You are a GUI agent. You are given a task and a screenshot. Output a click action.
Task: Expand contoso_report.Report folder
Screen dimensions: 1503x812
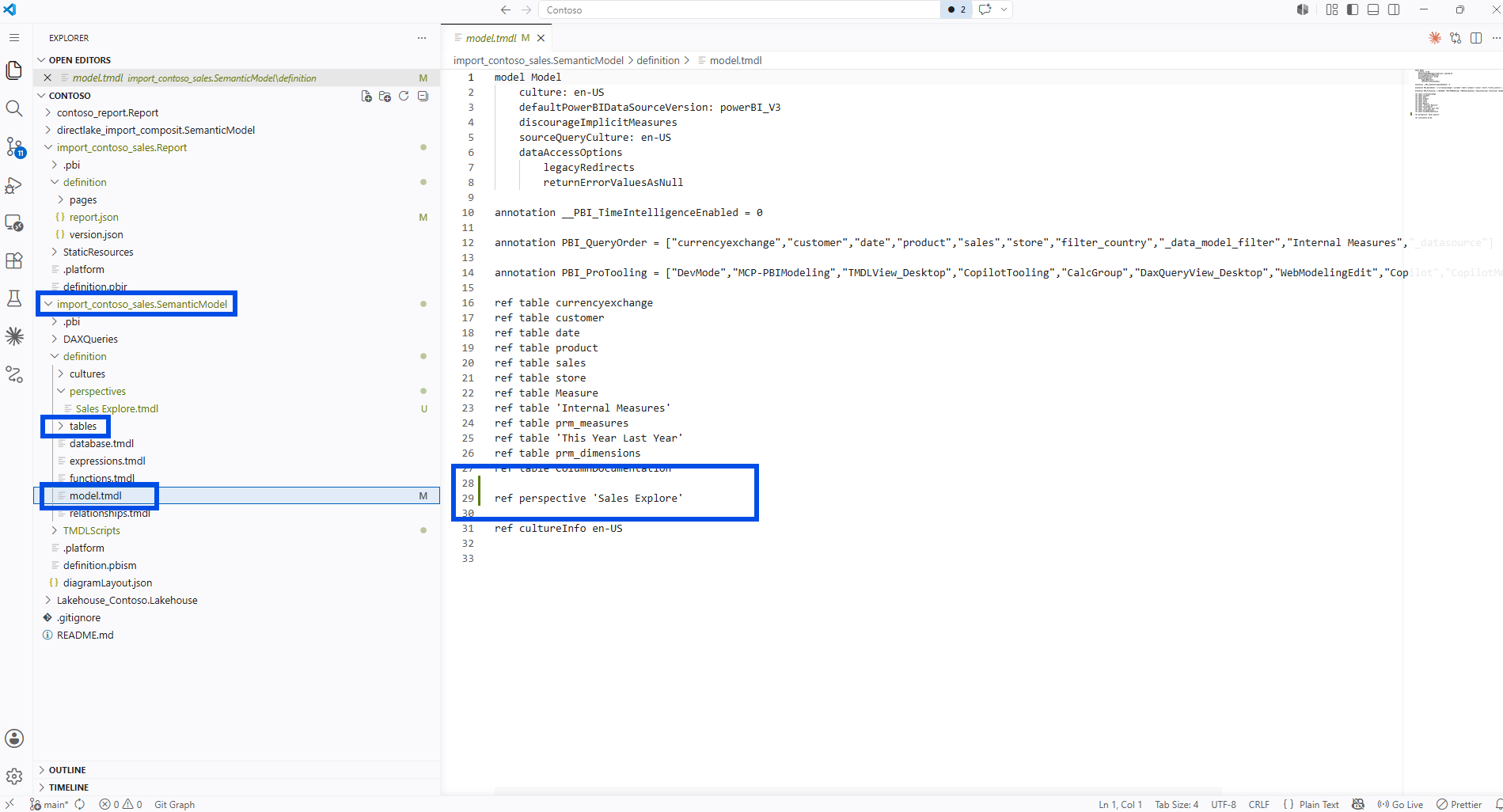(47, 112)
